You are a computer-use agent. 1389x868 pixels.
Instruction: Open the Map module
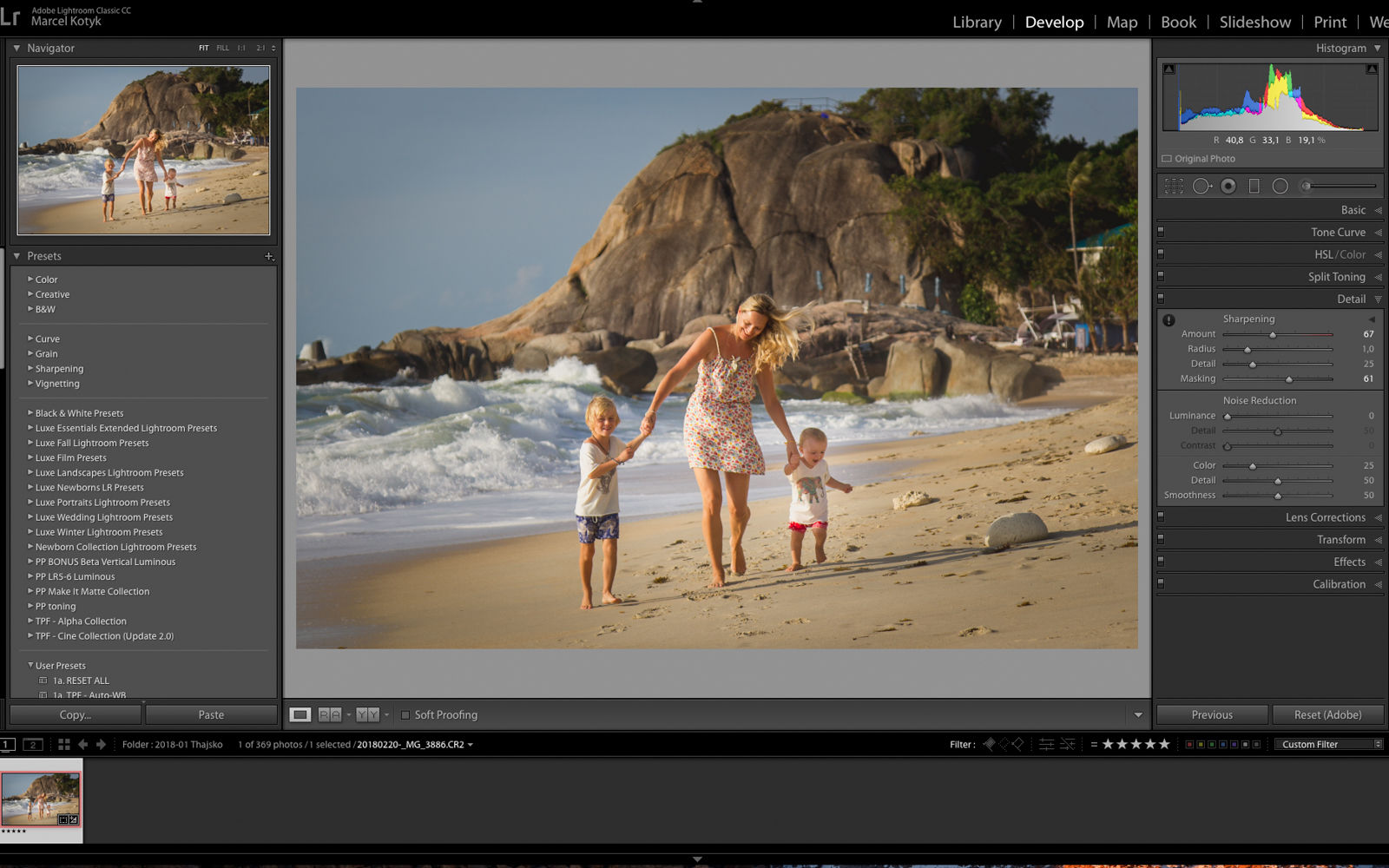1122,23
